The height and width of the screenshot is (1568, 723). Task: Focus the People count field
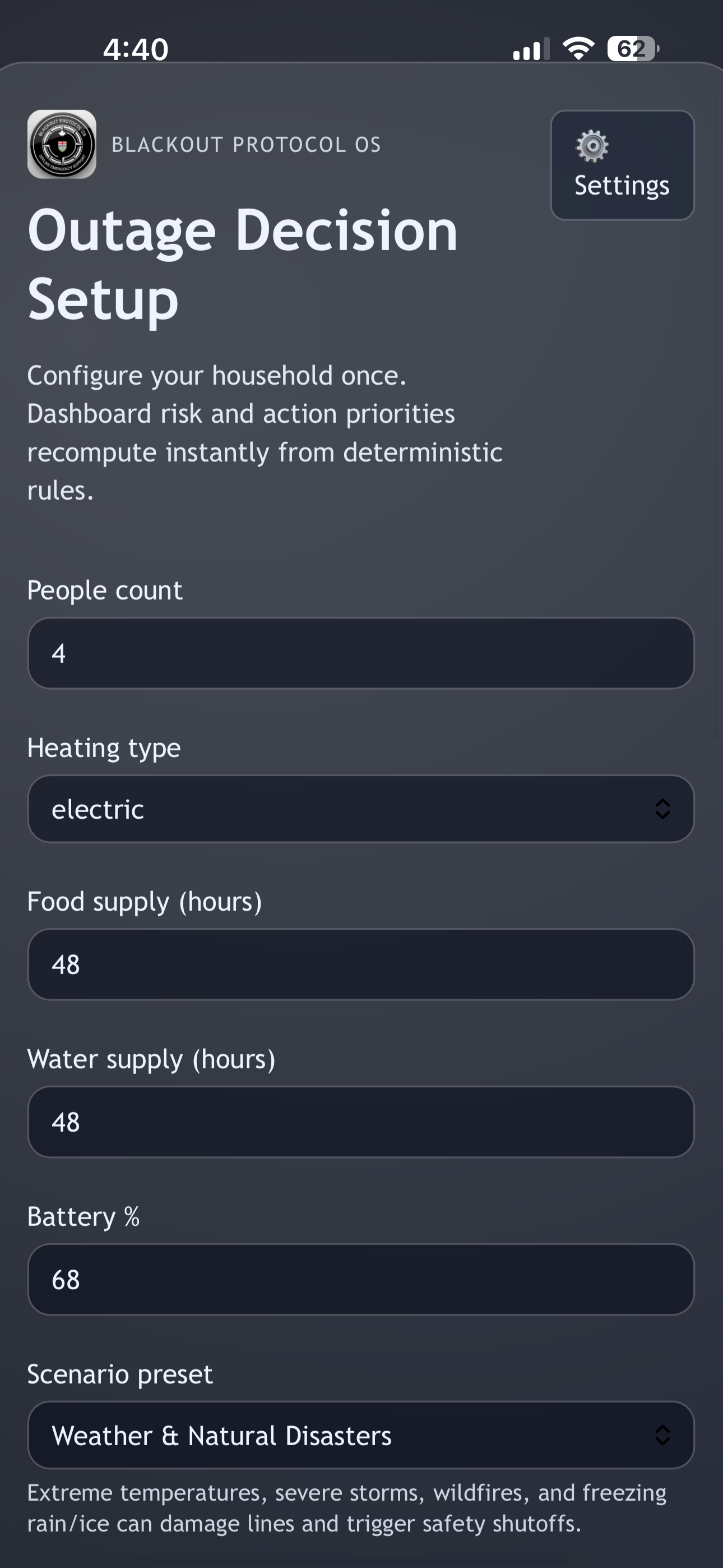(360, 653)
